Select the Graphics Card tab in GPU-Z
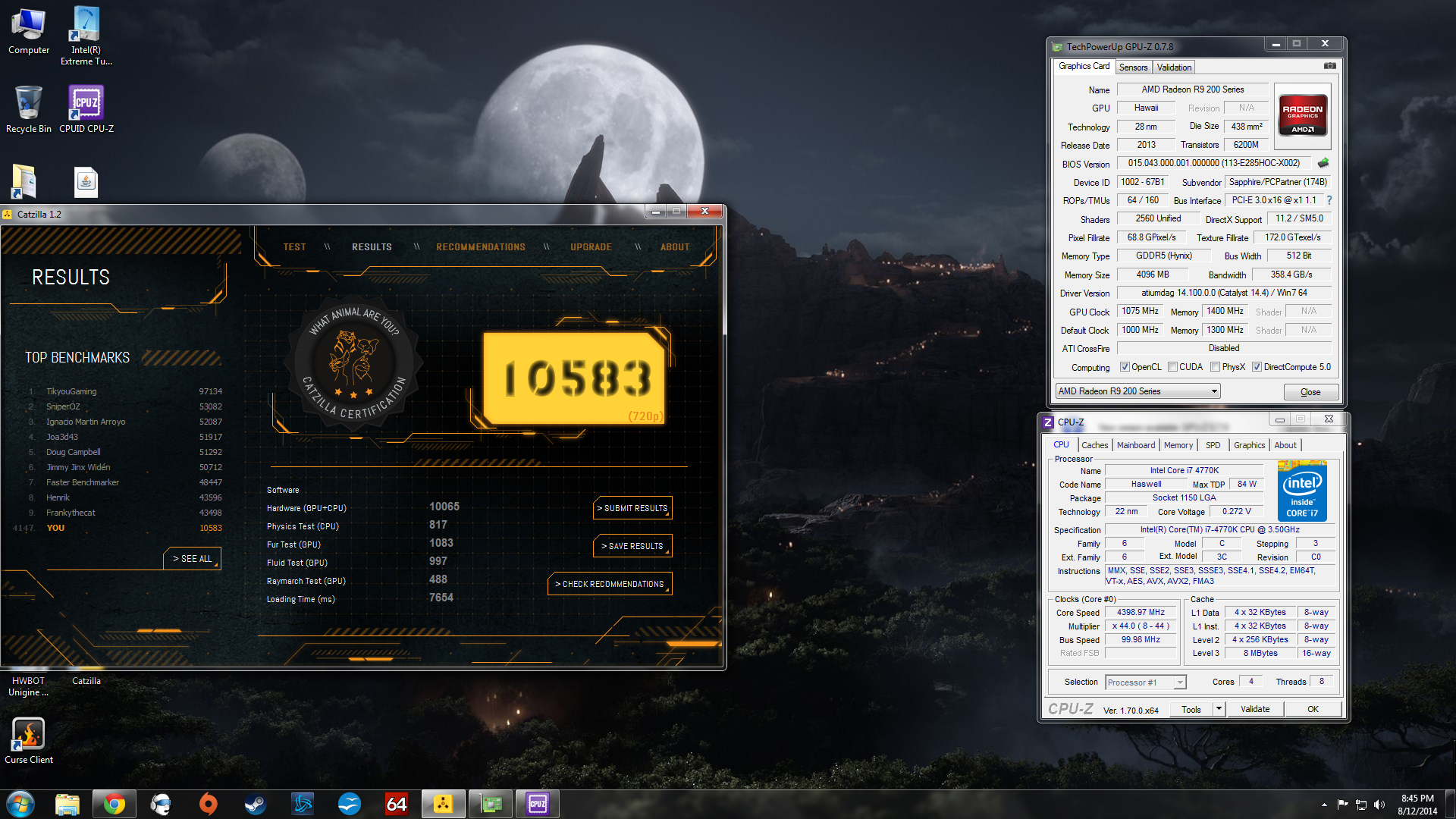This screenshot has width=1456, height=819. [x=1084, y=66]
